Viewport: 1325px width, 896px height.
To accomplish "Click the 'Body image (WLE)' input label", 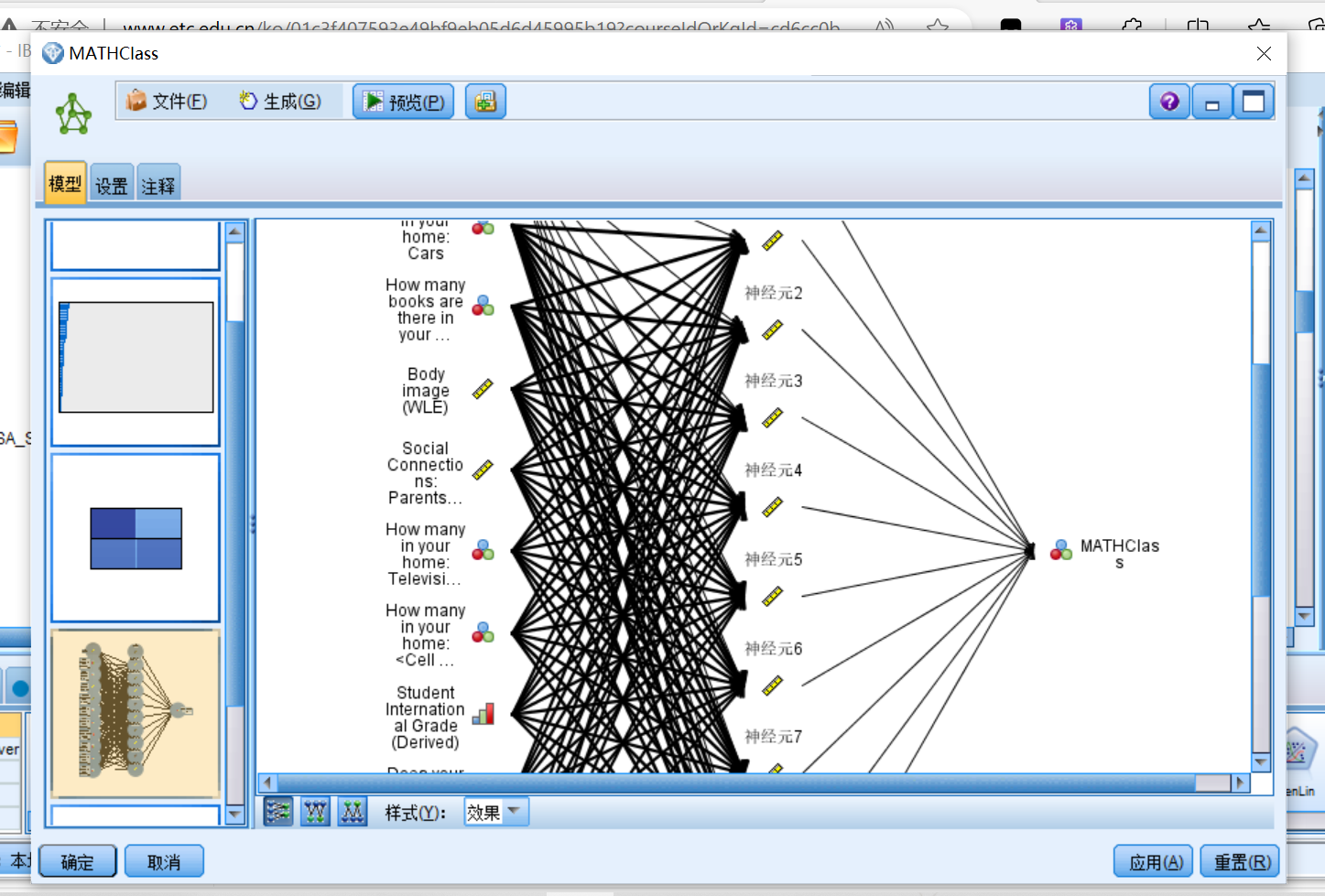I will click(x=426, y=391).
